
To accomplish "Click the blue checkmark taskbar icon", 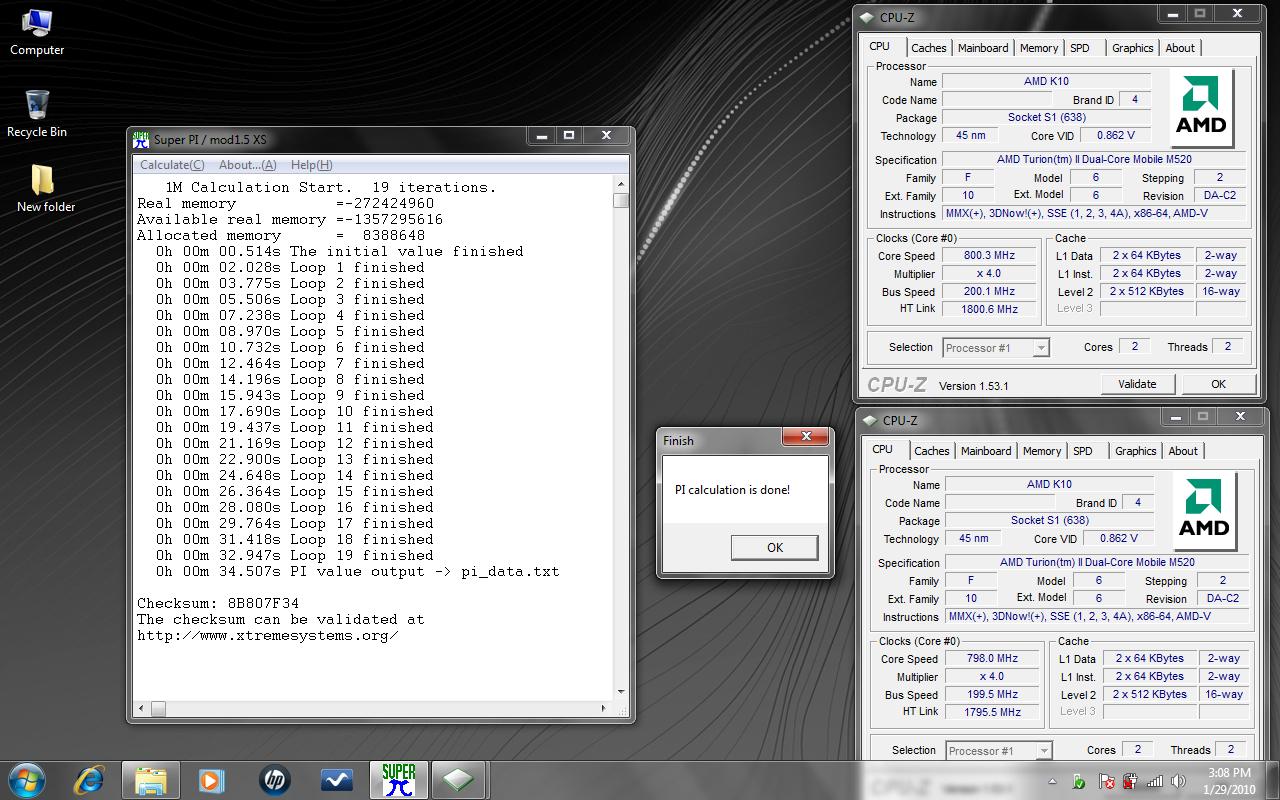I will pyautogui.click(x=335, y=780).
